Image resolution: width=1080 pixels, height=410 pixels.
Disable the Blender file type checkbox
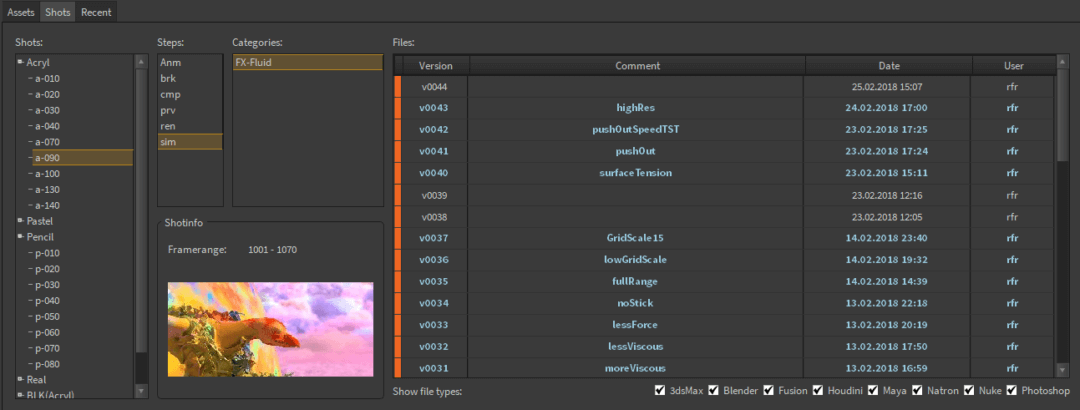tap(714, 391)
